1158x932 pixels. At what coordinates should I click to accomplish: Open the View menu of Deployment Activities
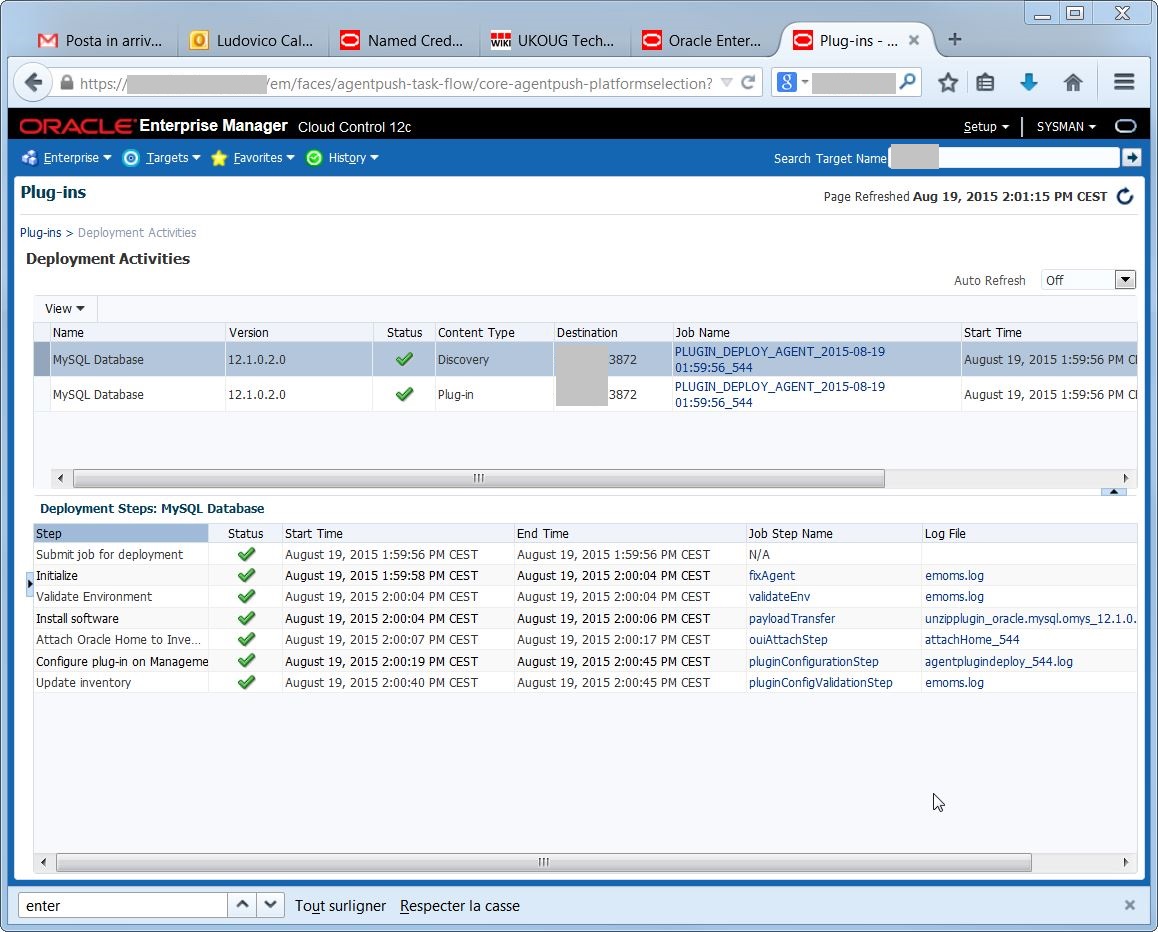point(65,309)
